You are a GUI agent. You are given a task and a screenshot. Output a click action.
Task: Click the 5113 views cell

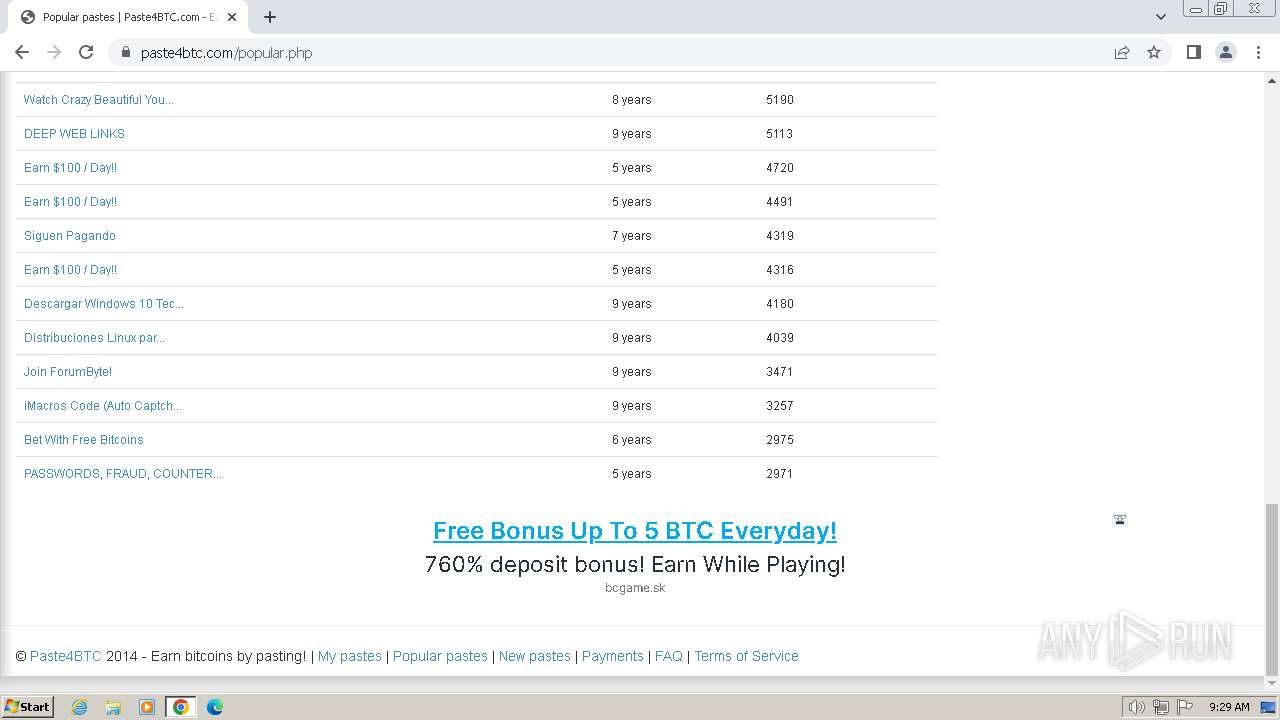pyautogui.click(x=780, y=134)
